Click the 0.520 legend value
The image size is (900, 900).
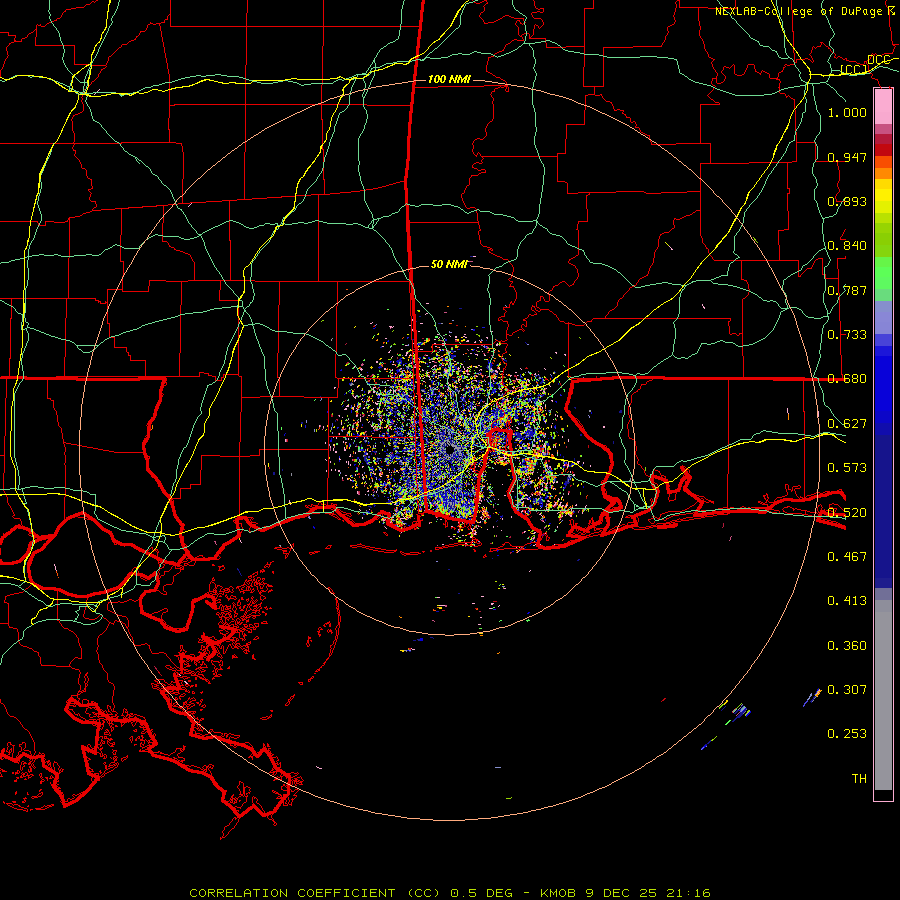tap(847, 512)
